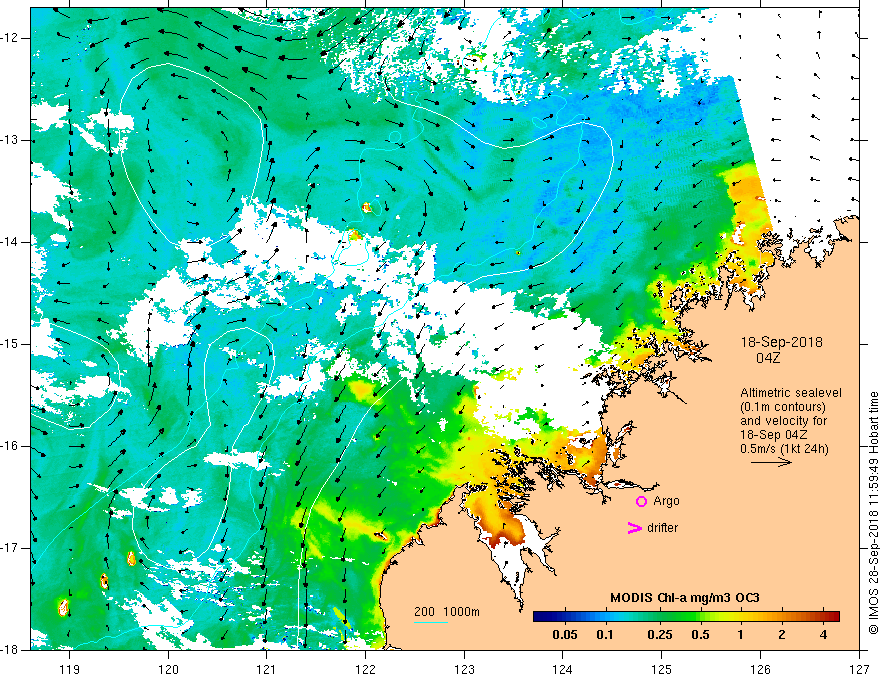Click the magenta Argo circle legend symbol
880x680 pixels.
point(641,501)
